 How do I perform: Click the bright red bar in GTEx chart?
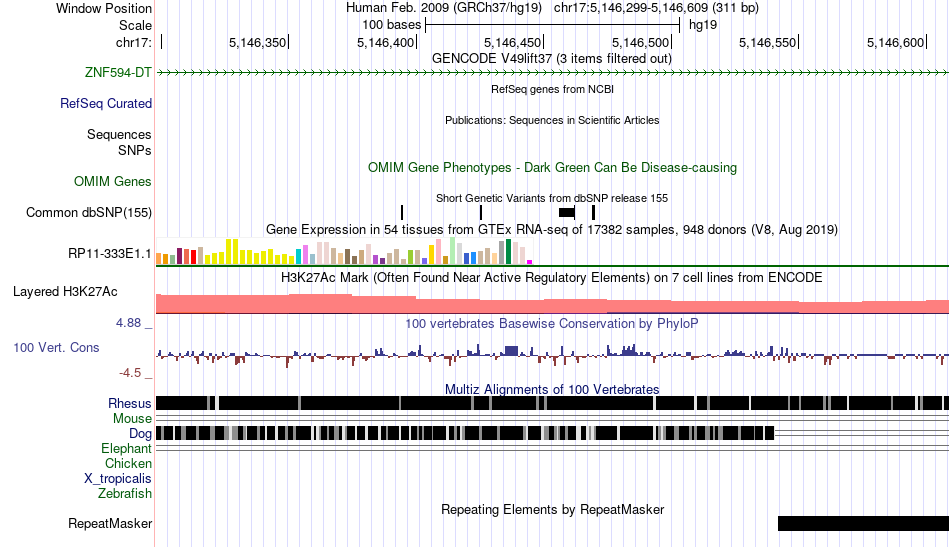click(x=193, y=257)
